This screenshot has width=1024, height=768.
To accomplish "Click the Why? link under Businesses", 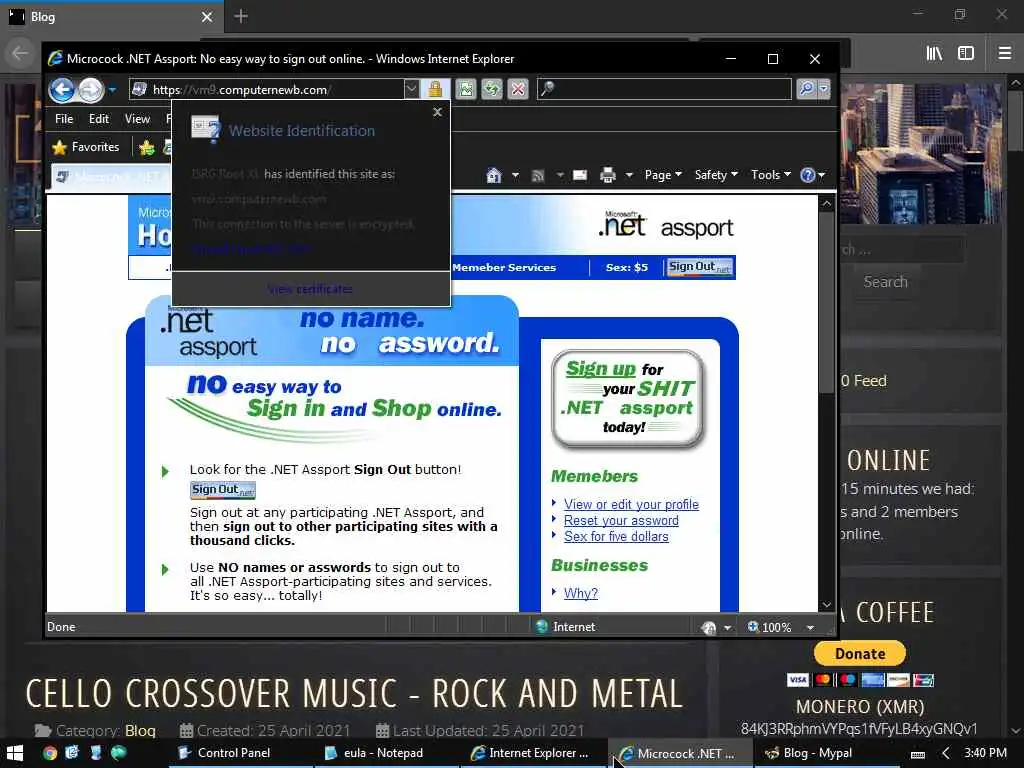I will click(581, 593).
